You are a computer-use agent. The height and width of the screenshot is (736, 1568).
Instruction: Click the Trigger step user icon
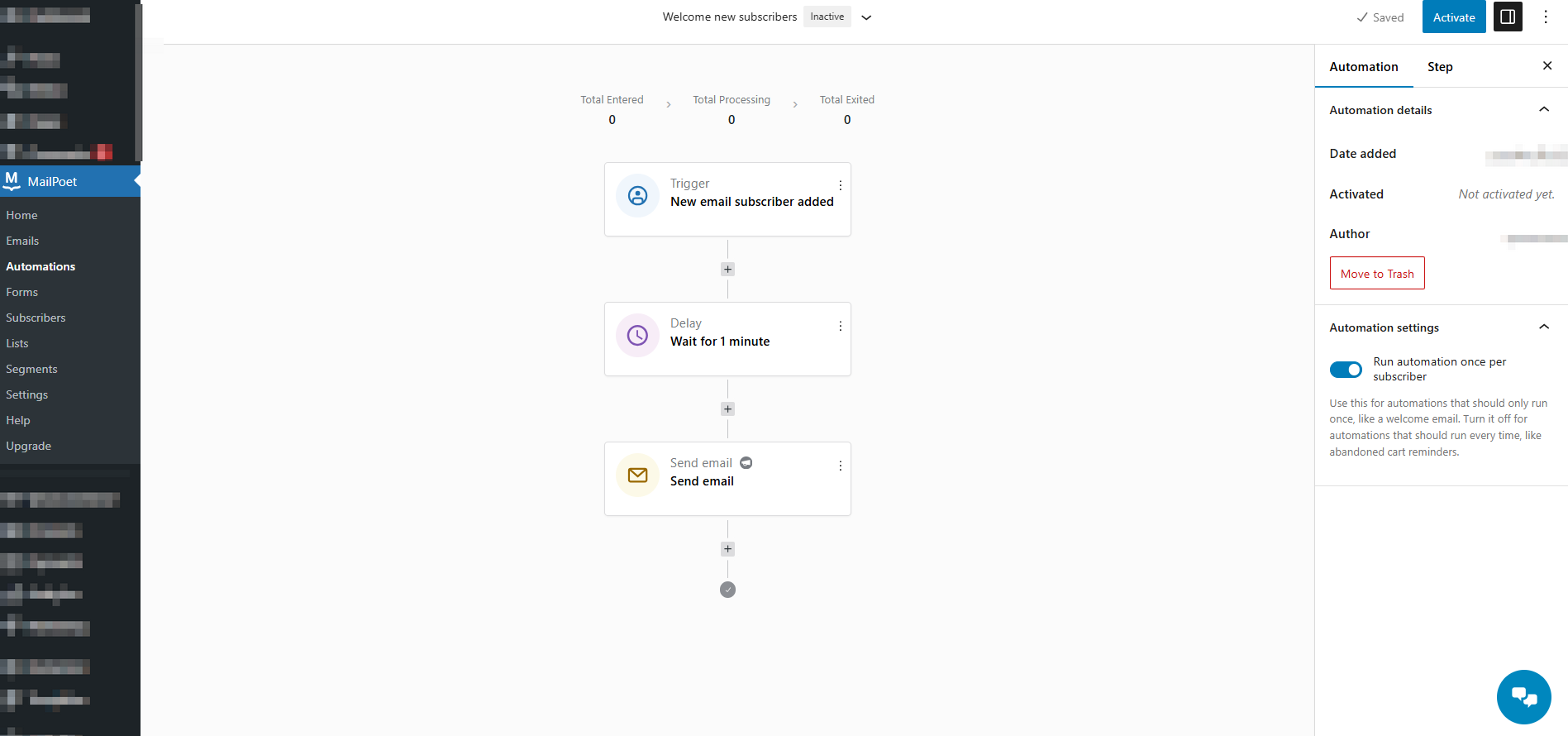pyautogui.click(x=637, y=196)
